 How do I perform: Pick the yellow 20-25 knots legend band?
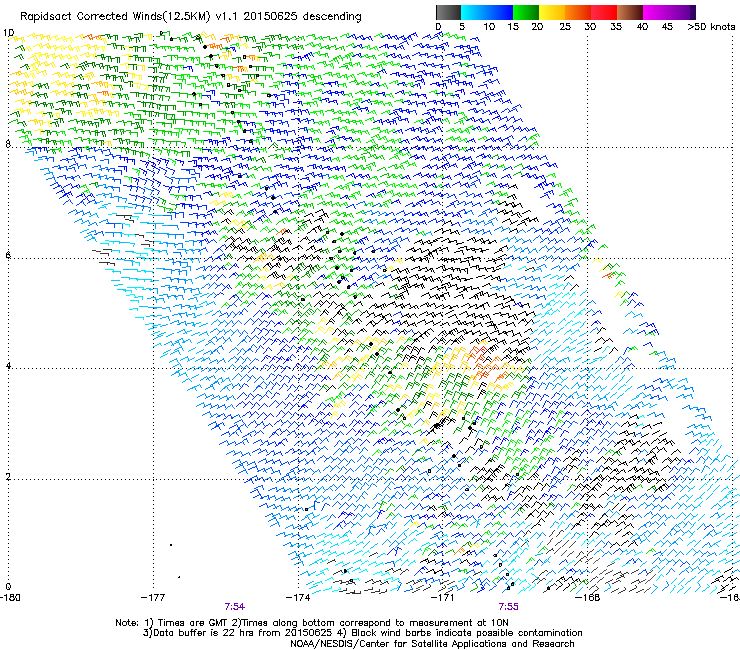[x=552, y=12]
